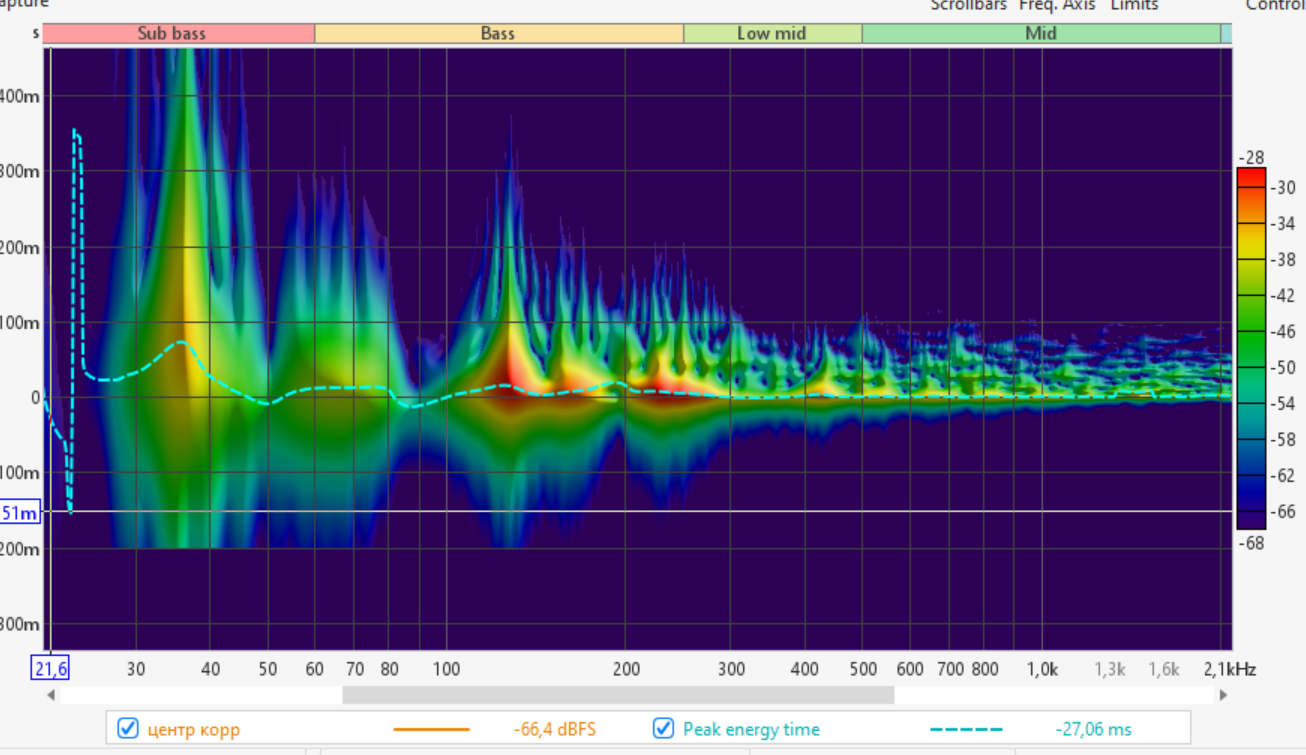Open the Scrollbars option at the top
The width and height of the screenshot is (1306, 755).
click(x=969, y=5)
